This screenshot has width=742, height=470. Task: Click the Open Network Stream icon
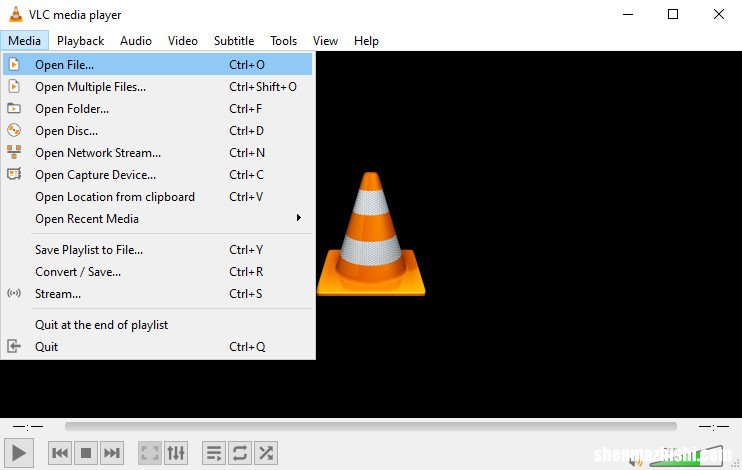(14, 152)
